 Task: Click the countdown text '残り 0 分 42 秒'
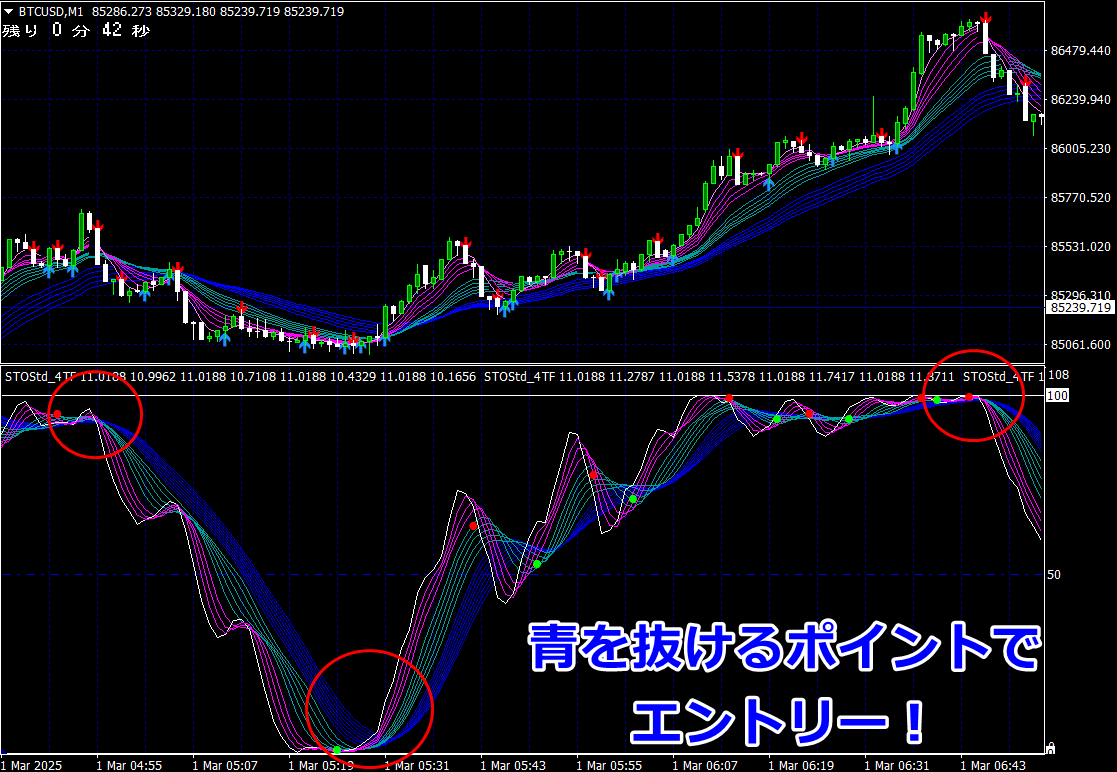coord(76,31)
